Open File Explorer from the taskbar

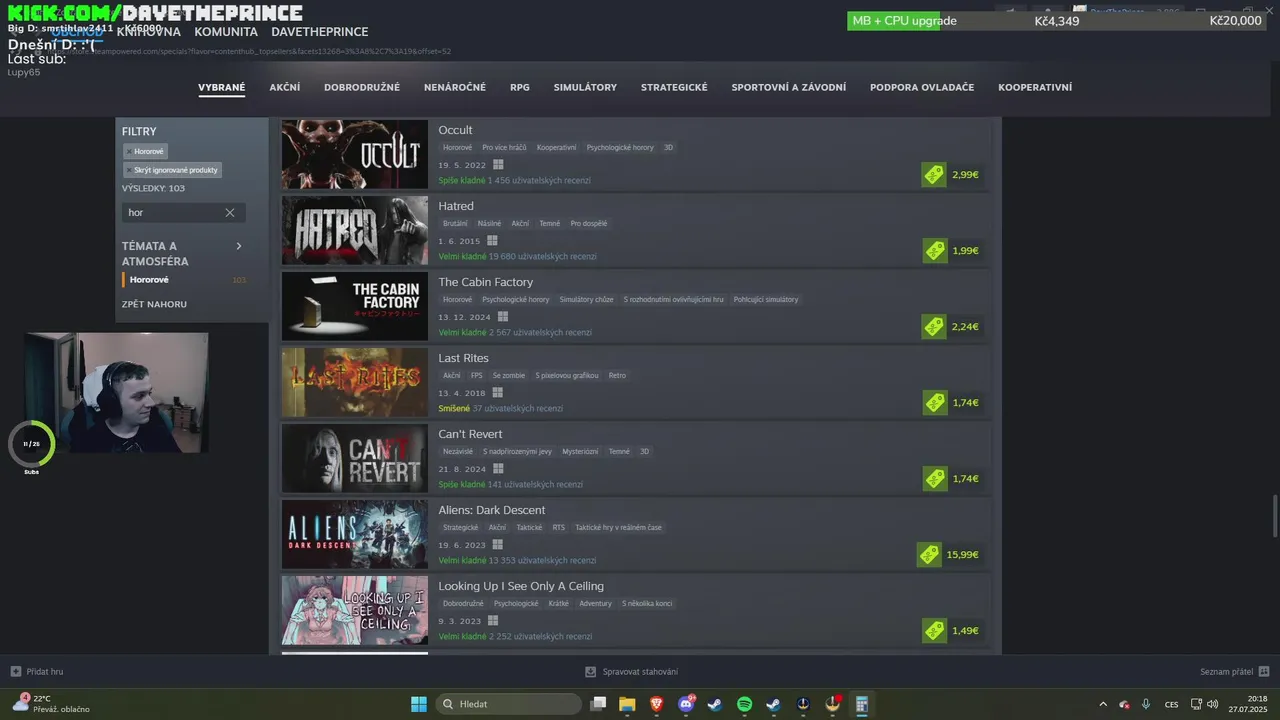coord(627,704)
